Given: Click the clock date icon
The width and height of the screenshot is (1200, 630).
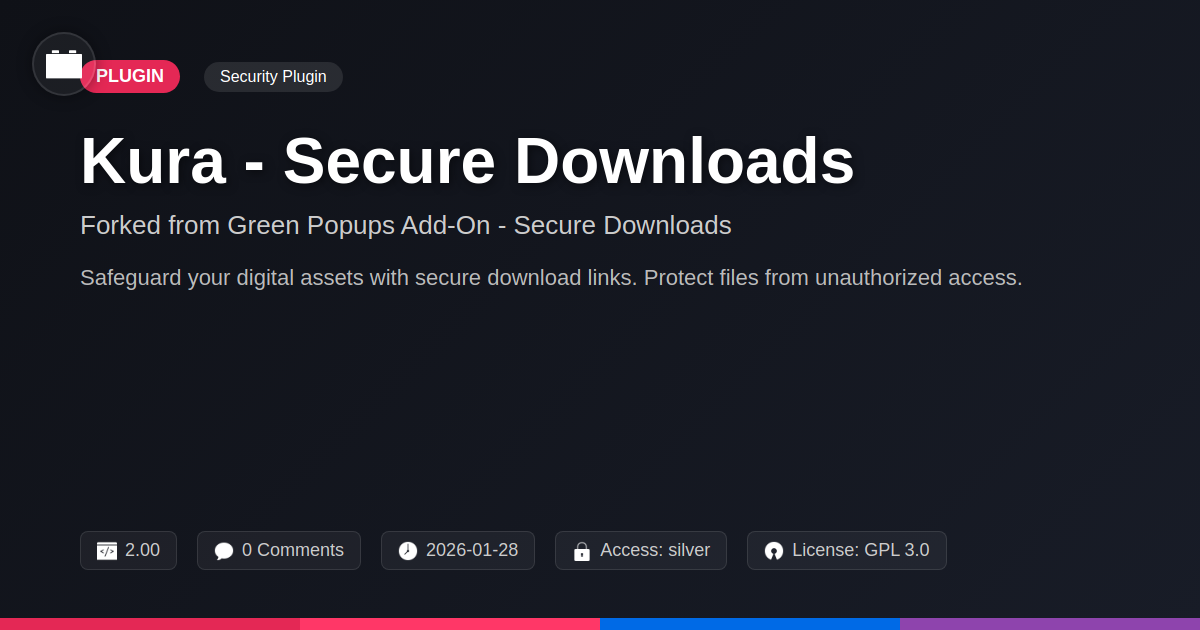Looking at the screenshot, I should coord(408,551).
